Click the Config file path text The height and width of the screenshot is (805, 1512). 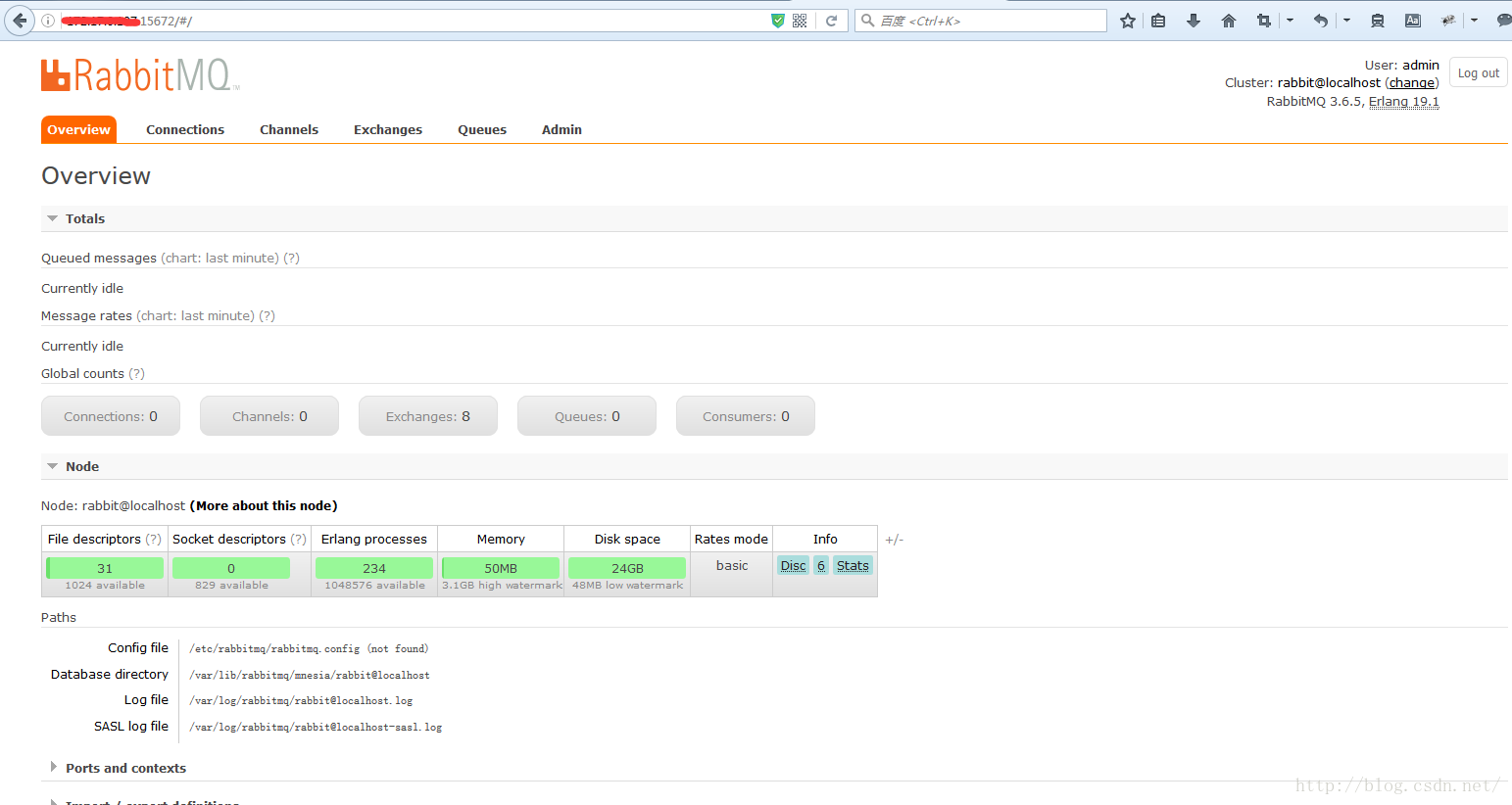pyautogui.click(x=309, y=648)
